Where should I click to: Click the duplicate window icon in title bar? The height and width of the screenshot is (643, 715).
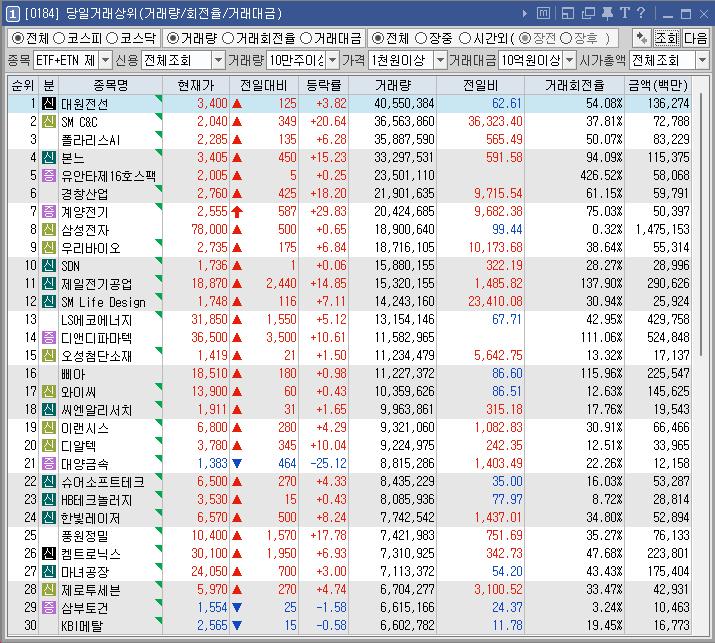(x=588, y=13)
